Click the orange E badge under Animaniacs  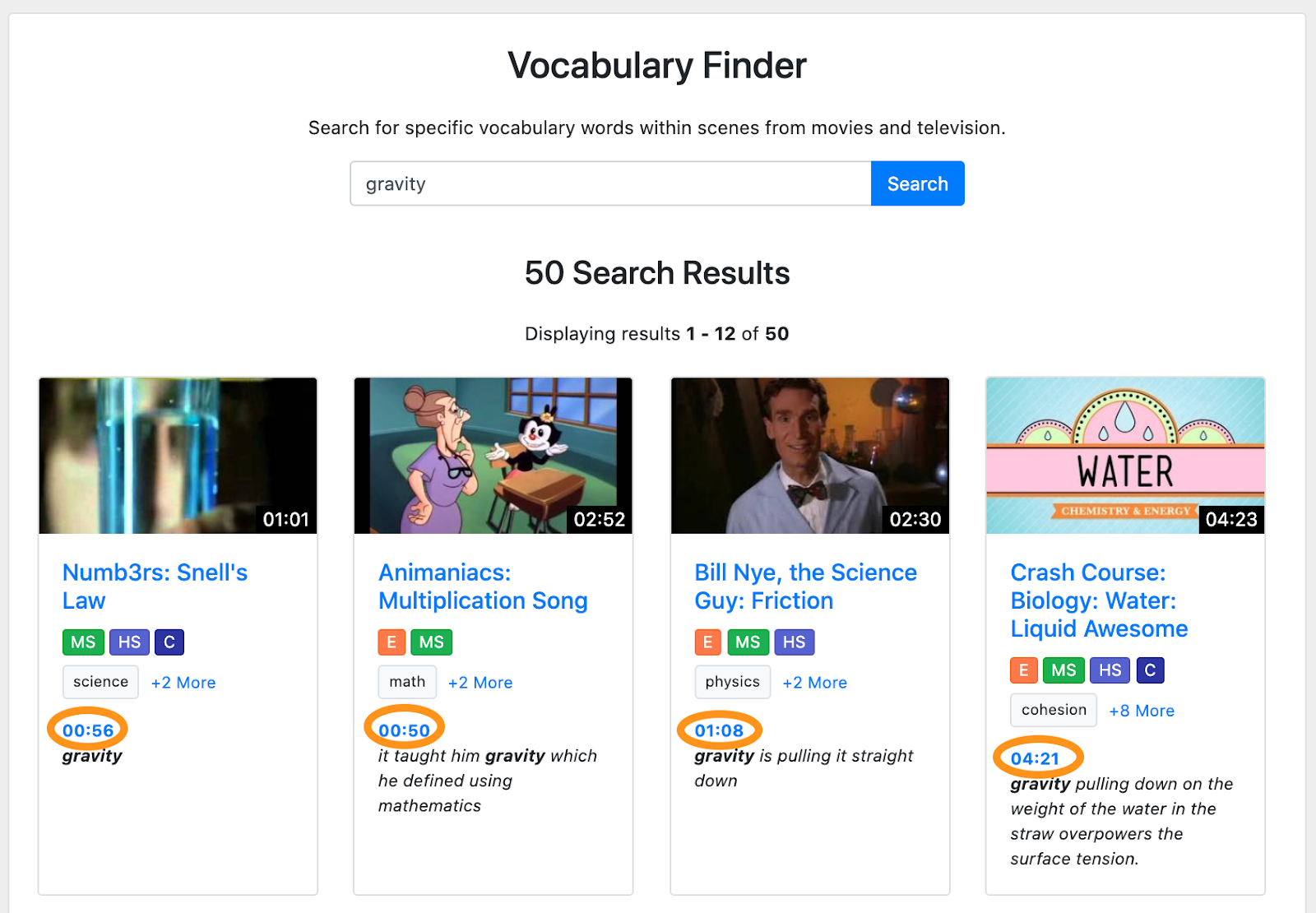coord(392,642)
